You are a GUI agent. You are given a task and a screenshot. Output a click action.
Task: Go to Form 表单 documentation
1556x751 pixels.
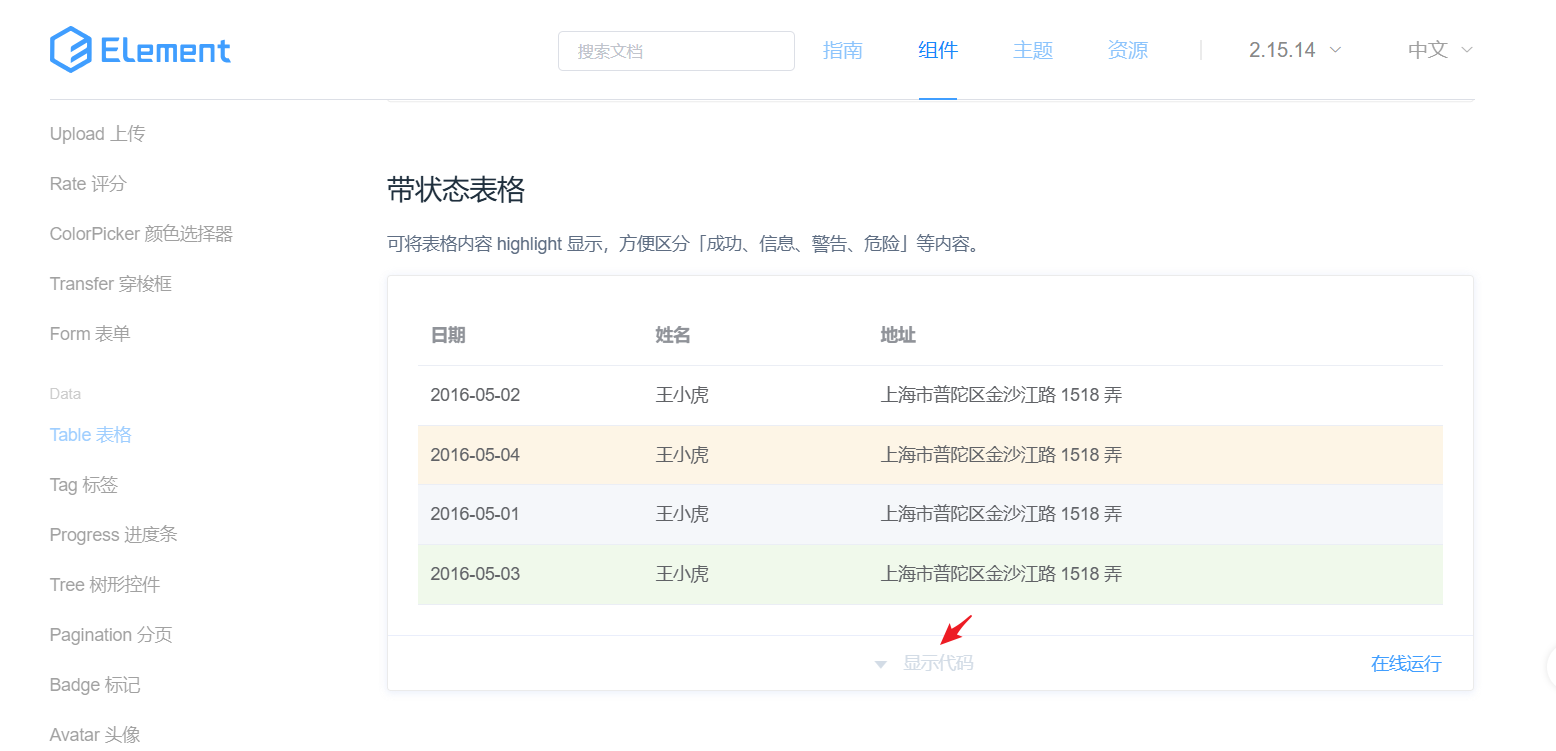click(89, 333)
